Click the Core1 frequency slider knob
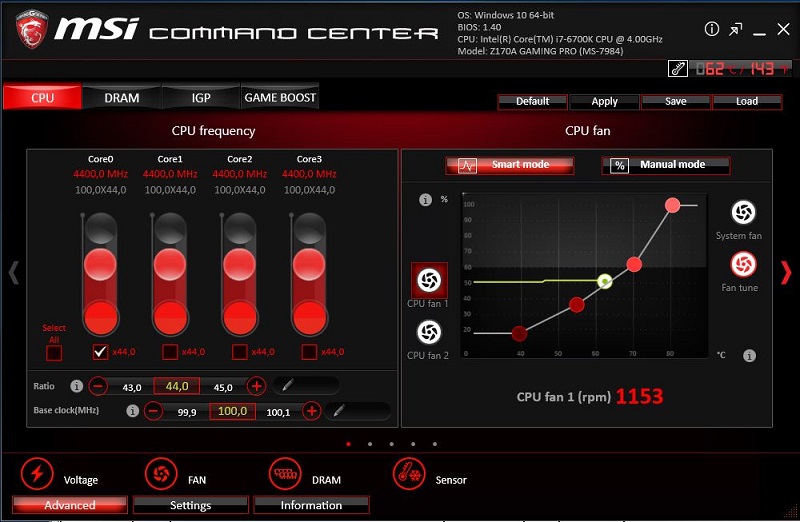The height and width of the screenshot is (522, 800). [x=170, y=265]
